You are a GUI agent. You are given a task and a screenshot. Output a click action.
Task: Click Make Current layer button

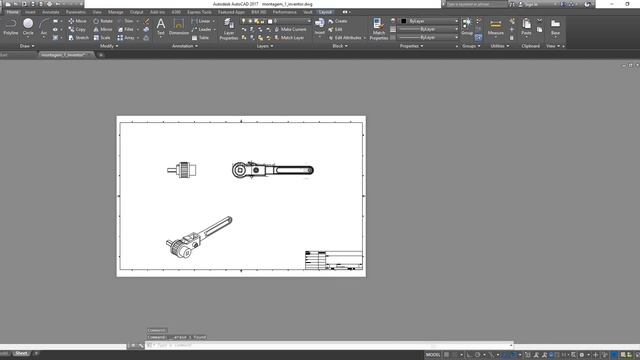pyautogui.click(x=290, y=29)
